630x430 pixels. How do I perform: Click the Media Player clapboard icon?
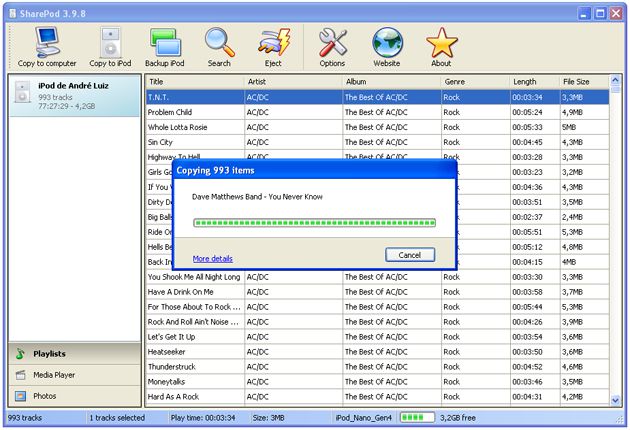pos(20,375)
